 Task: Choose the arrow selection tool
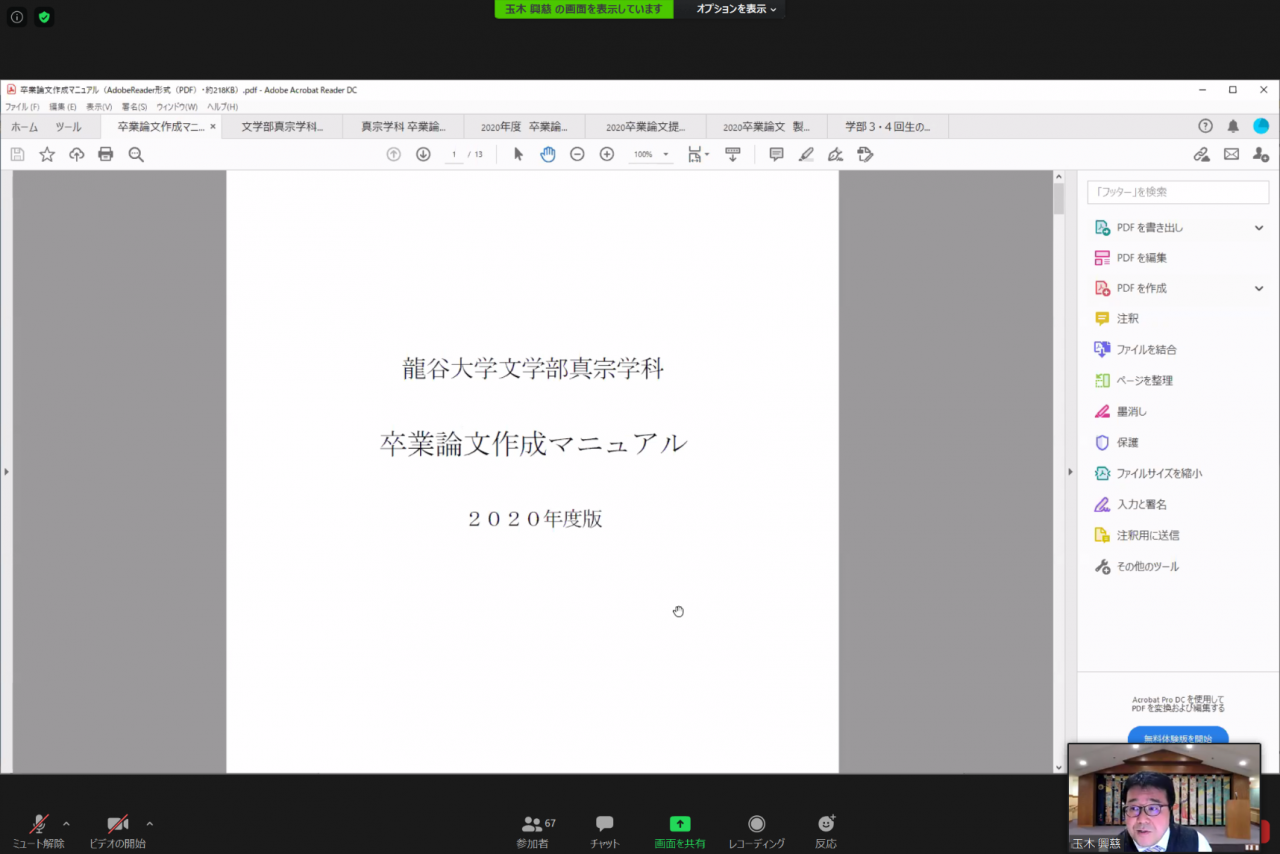point(518,154)
